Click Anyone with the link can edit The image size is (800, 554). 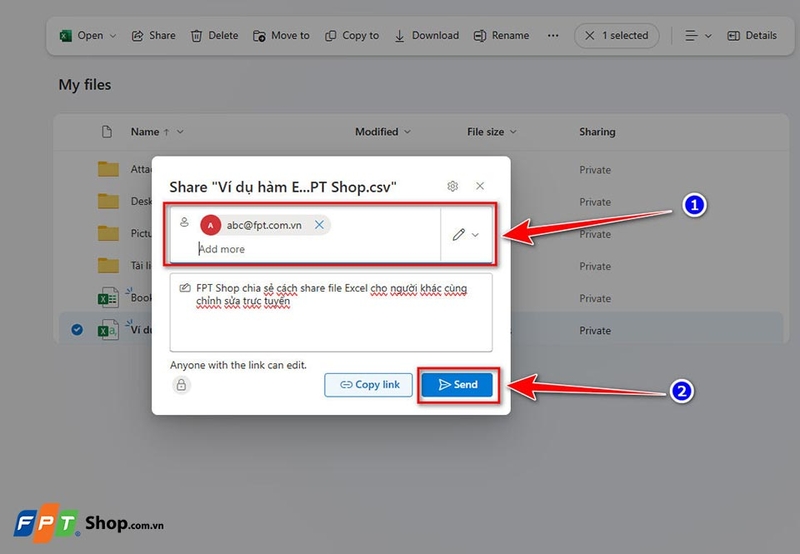click(238, 365)
